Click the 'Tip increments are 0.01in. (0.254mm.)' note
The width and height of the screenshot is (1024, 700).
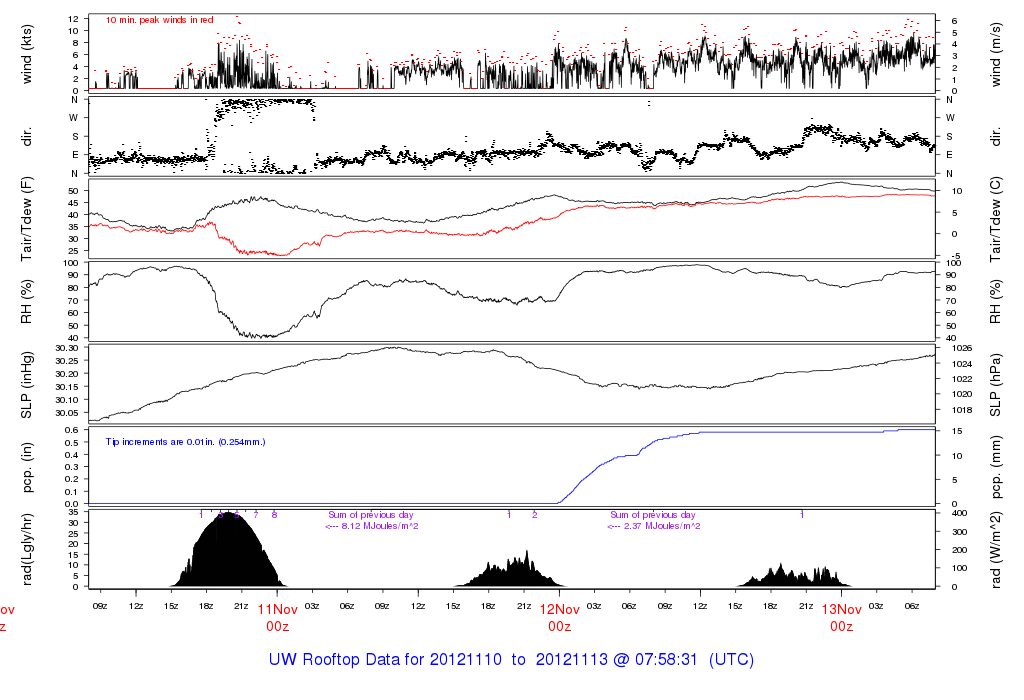[x=185, y=442]
